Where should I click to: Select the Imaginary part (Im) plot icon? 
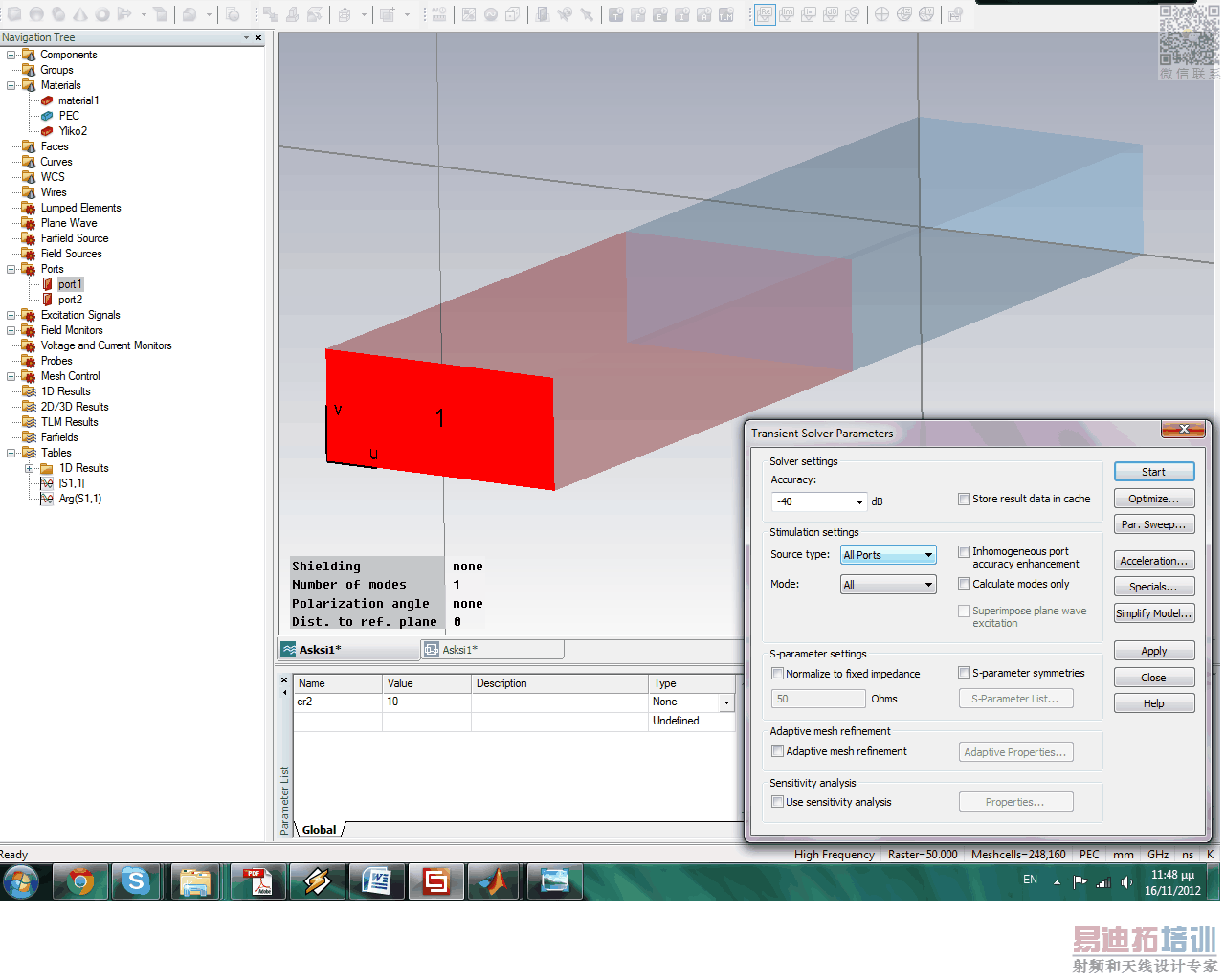(787, 14)
